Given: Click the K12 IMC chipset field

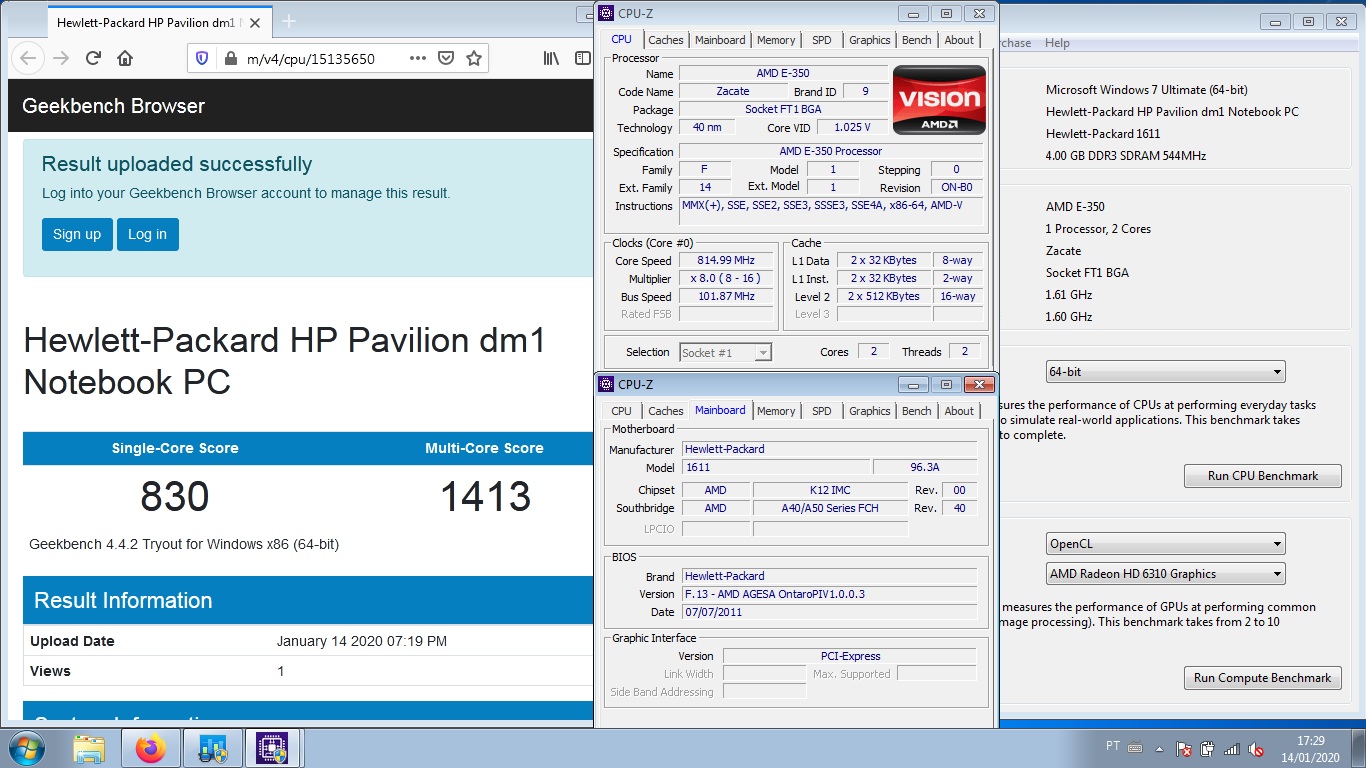Looking at the screenshot, I should pyautogui.click(x=830, y=490).
